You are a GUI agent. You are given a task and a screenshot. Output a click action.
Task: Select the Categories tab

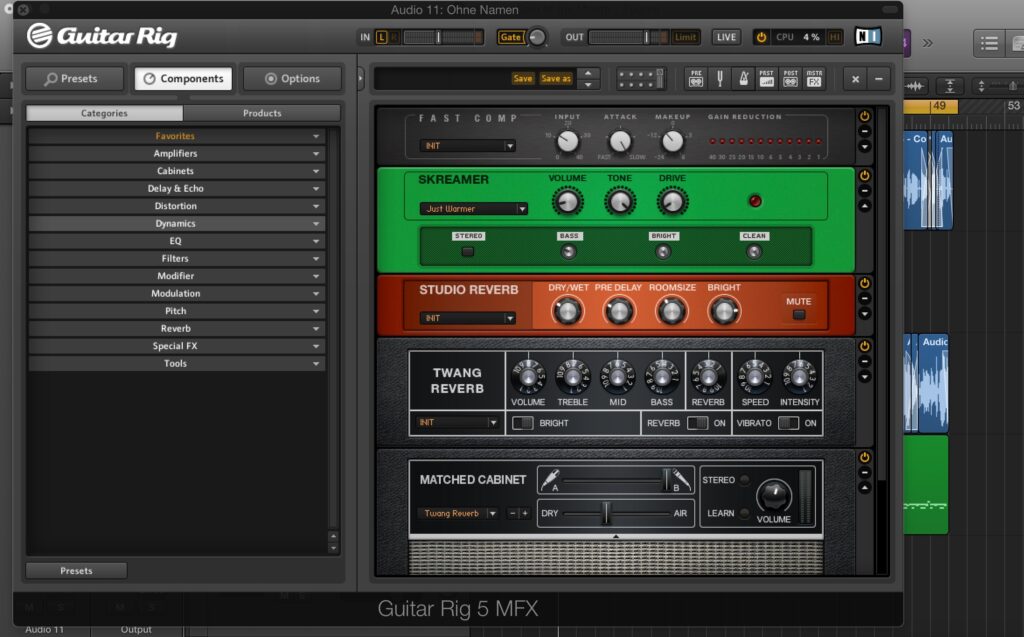(104, 113)
